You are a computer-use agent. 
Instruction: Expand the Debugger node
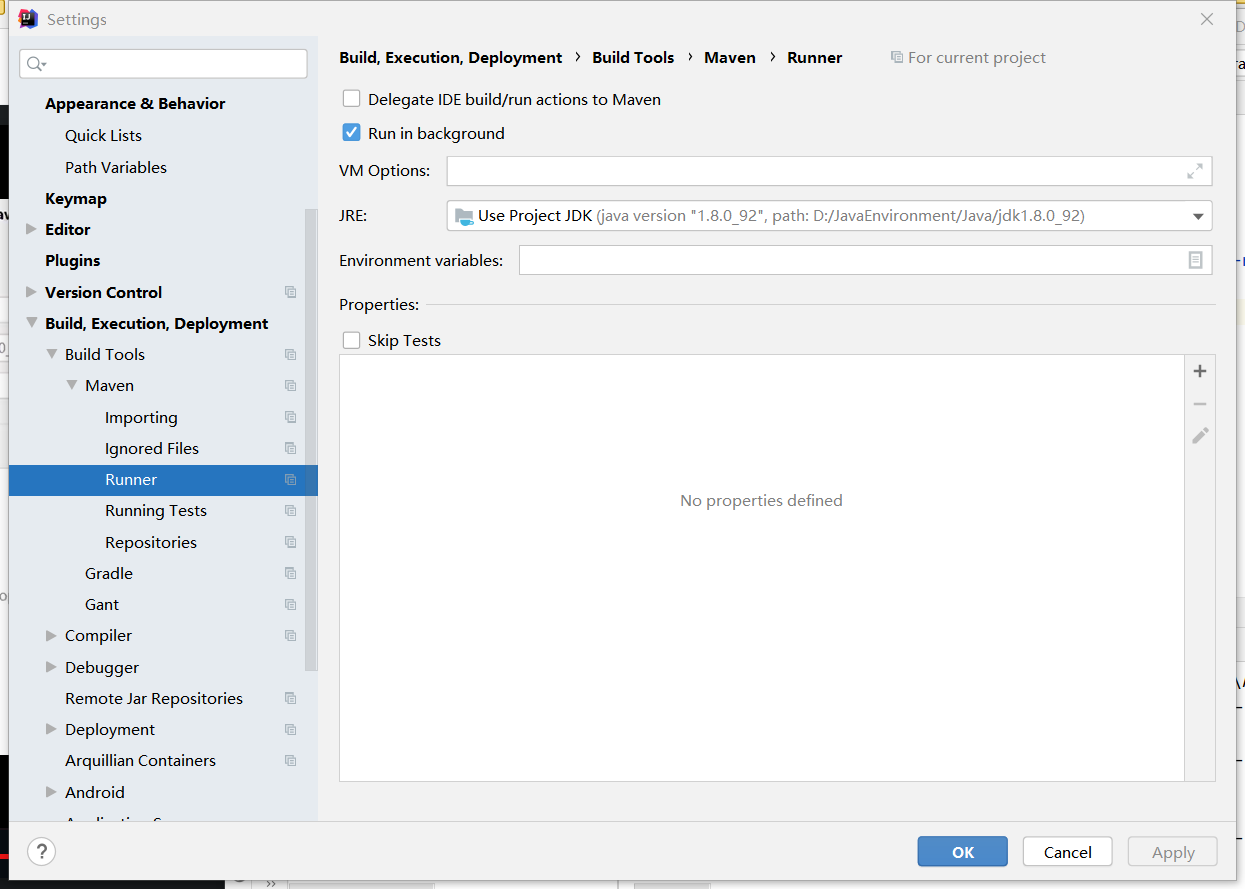click(x=51, y=667)
